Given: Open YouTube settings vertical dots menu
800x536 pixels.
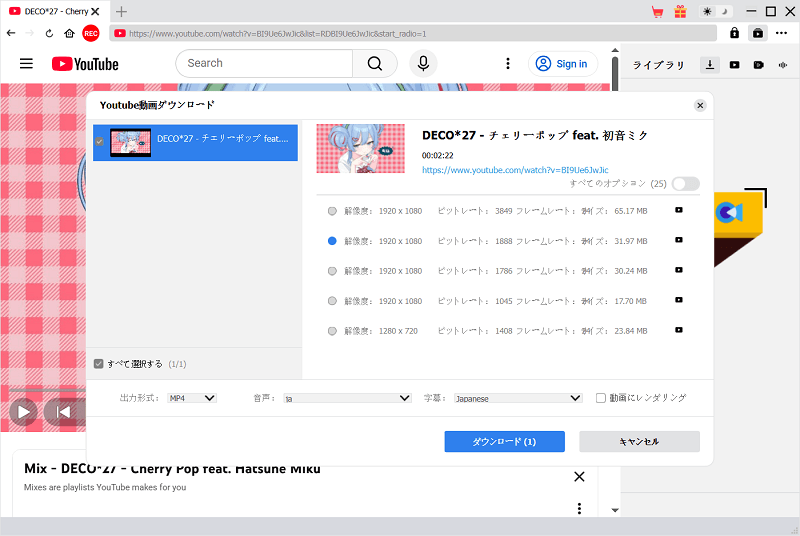Looking at the screenshot, I should (x=507, y=63).
